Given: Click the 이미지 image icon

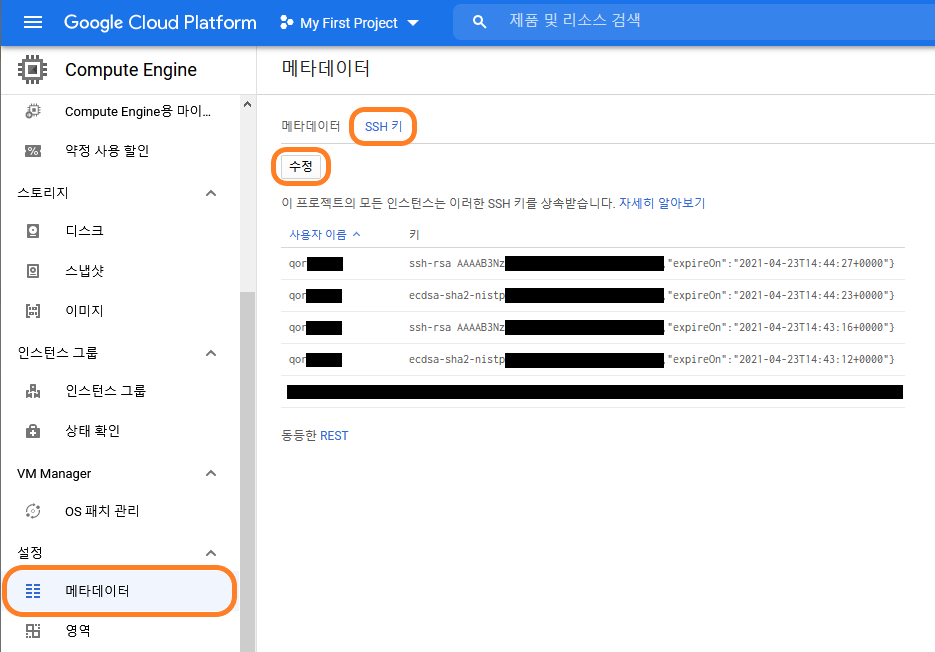Looking at the screenshot, I should coord(33,311).
